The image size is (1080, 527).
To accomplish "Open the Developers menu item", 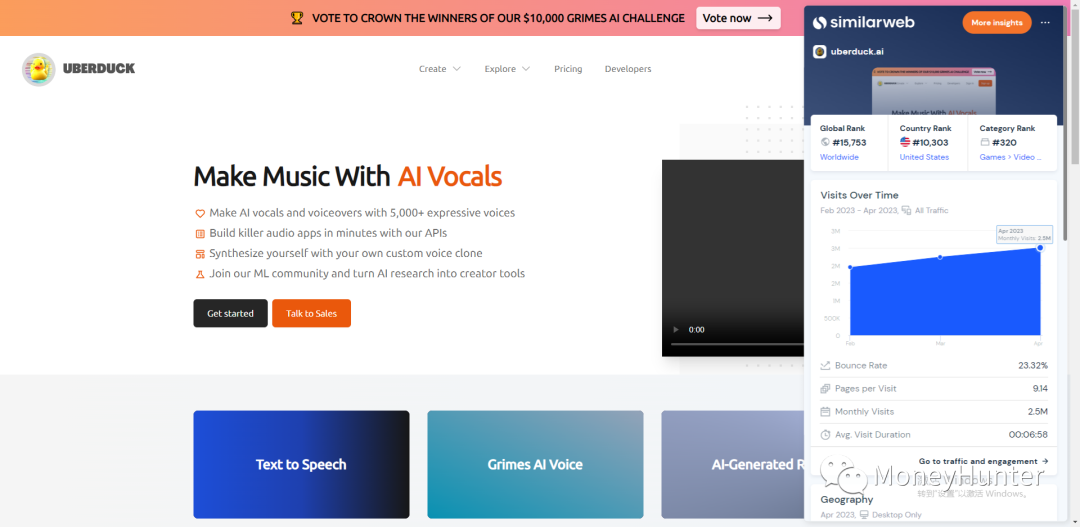I will coord(628,69).
